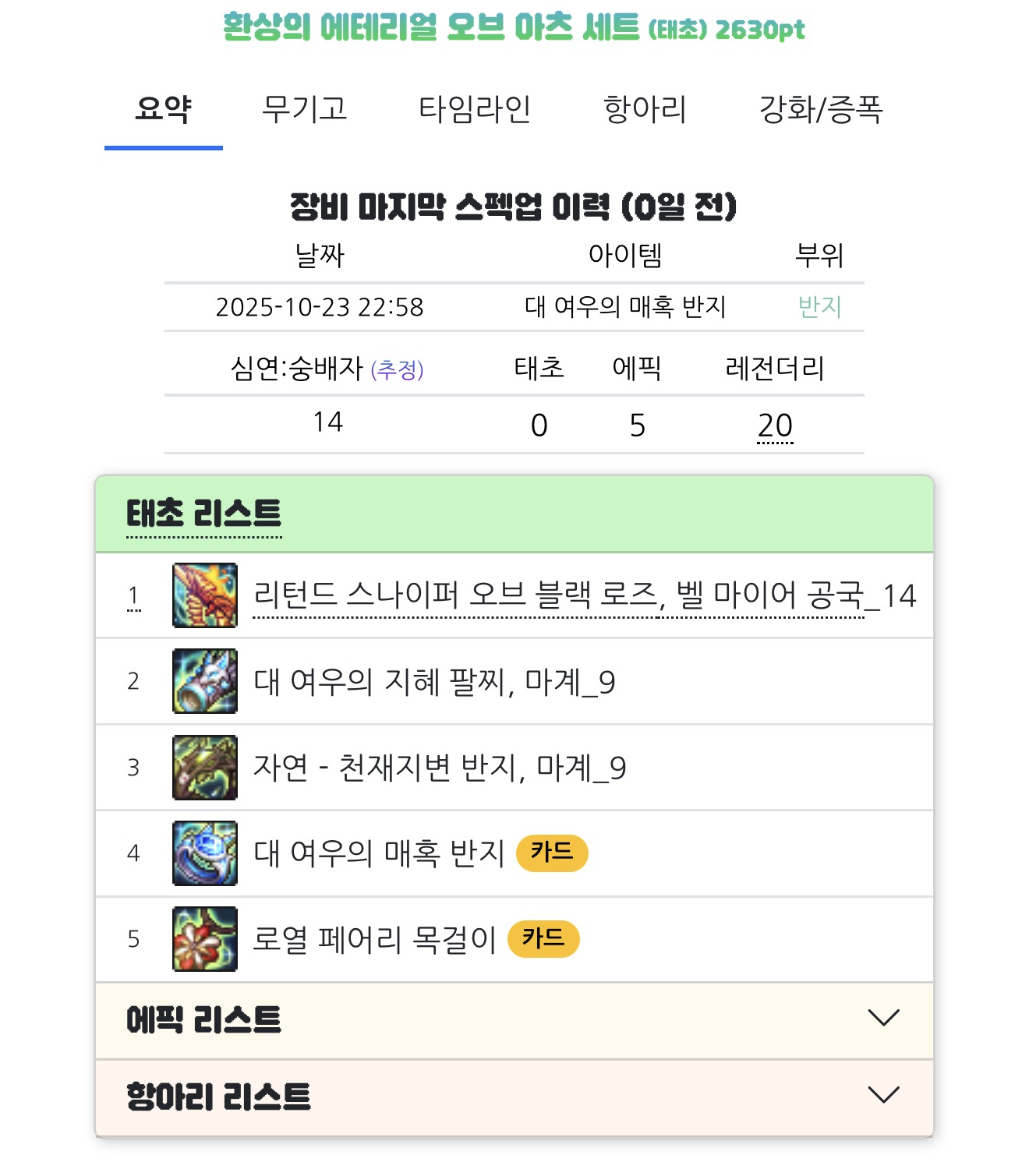1029x1176 pixels.
Task: Click the 카드 badge next to 로열 페어리 목걸이
Action: click(x=543, y=938)
